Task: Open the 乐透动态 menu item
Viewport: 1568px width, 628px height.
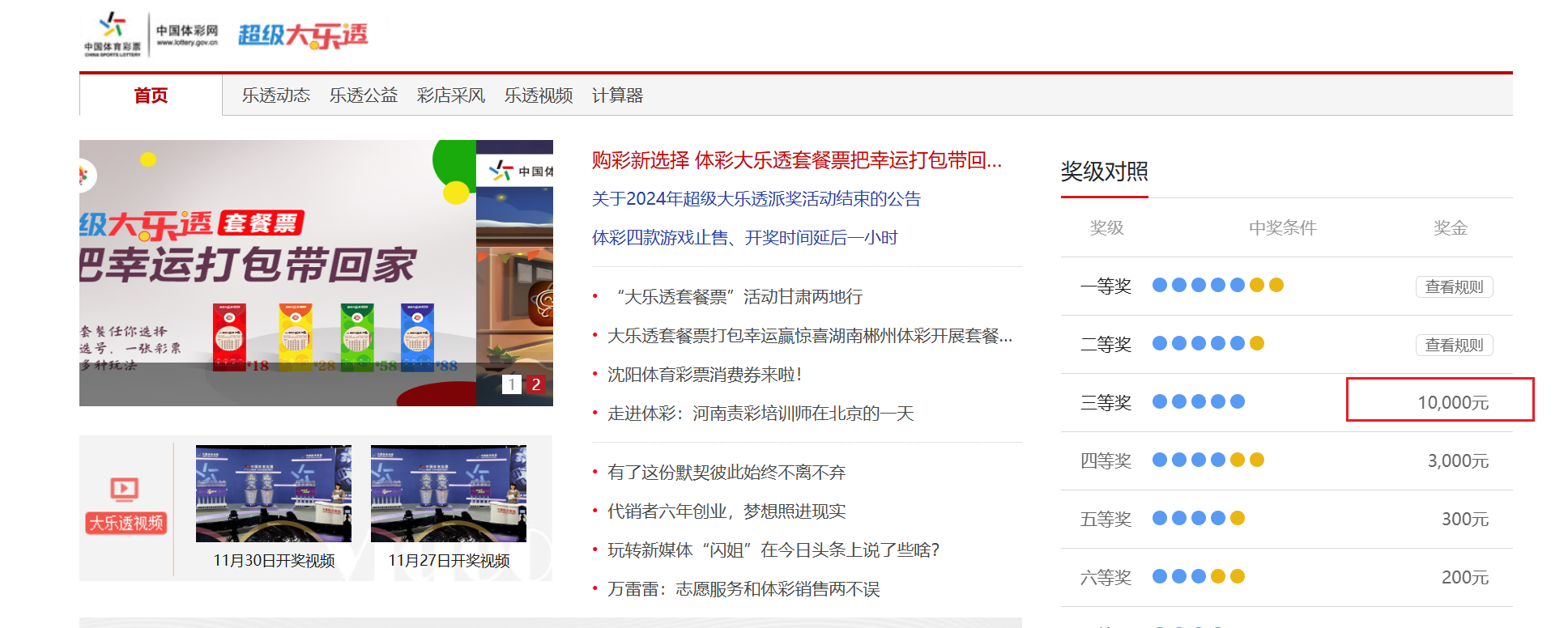Action: coord(276,95)
